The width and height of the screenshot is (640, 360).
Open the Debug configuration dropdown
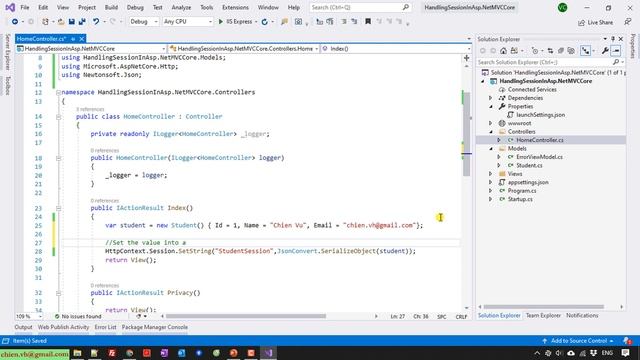[144, 22]
